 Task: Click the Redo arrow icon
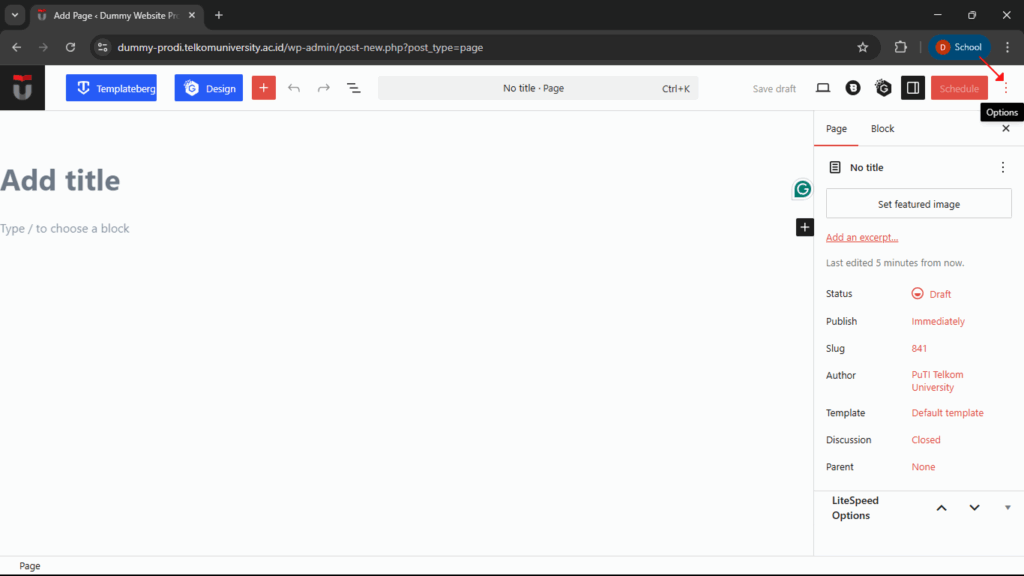tap(323, 88)
